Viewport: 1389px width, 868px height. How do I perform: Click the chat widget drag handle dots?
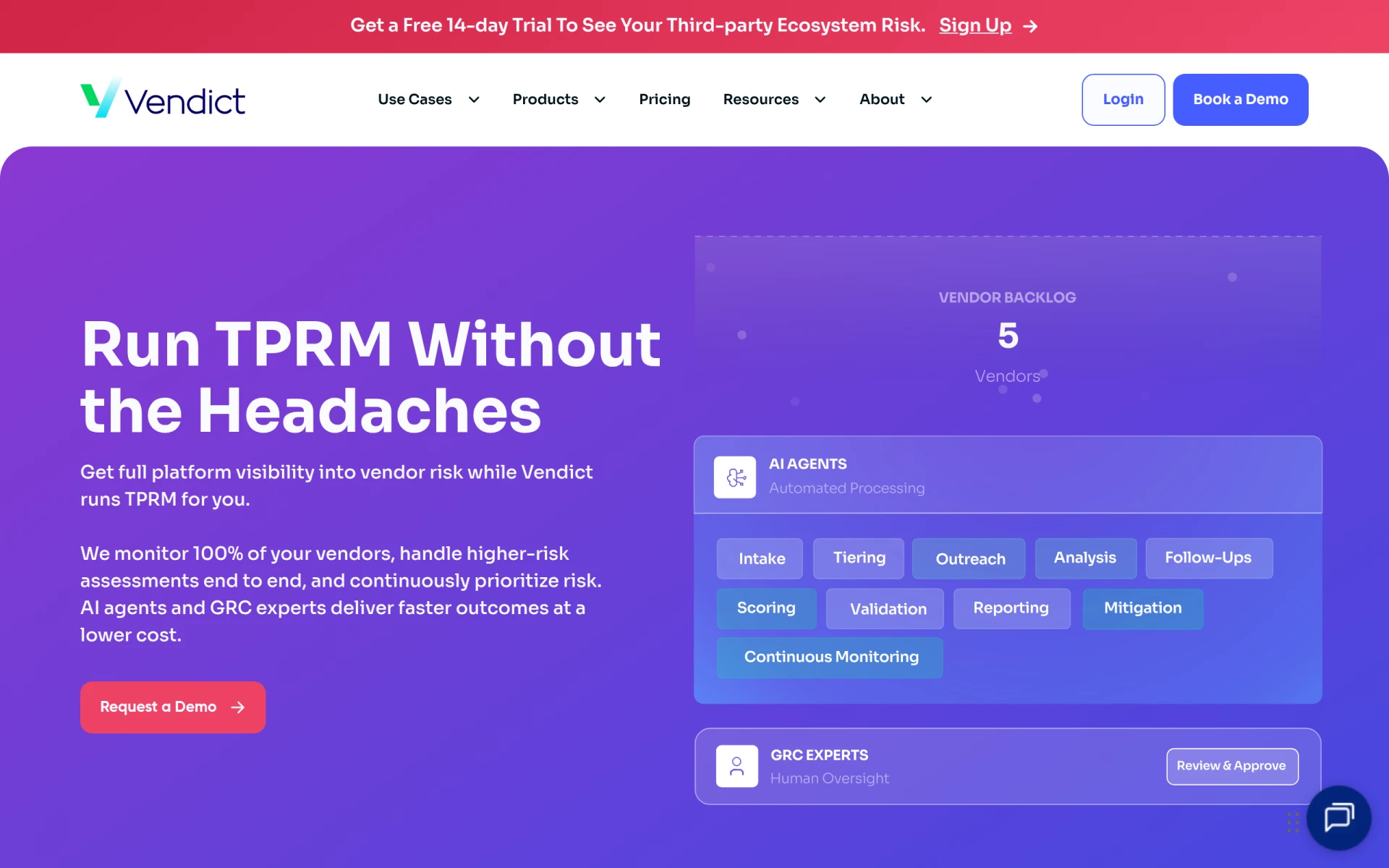click(x=1293, y=822)
